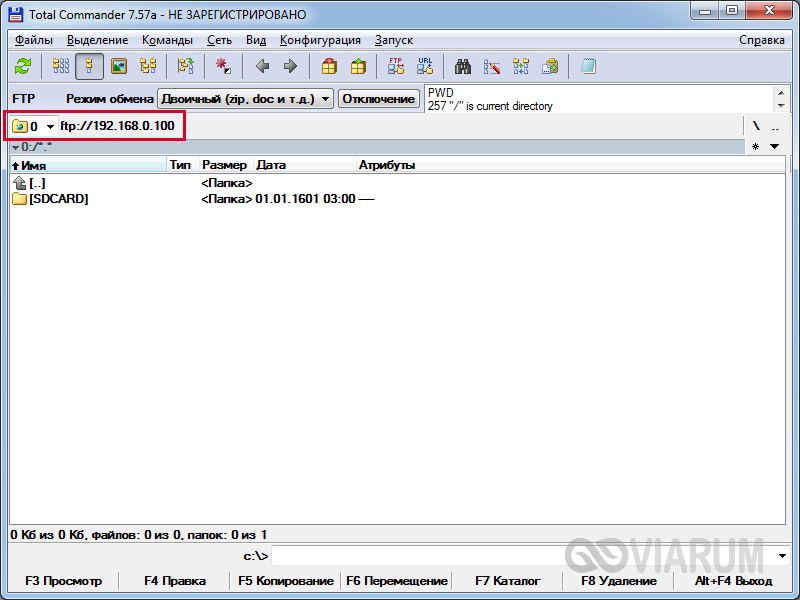Open file search with binoculars icon

[x=463, y=66]
